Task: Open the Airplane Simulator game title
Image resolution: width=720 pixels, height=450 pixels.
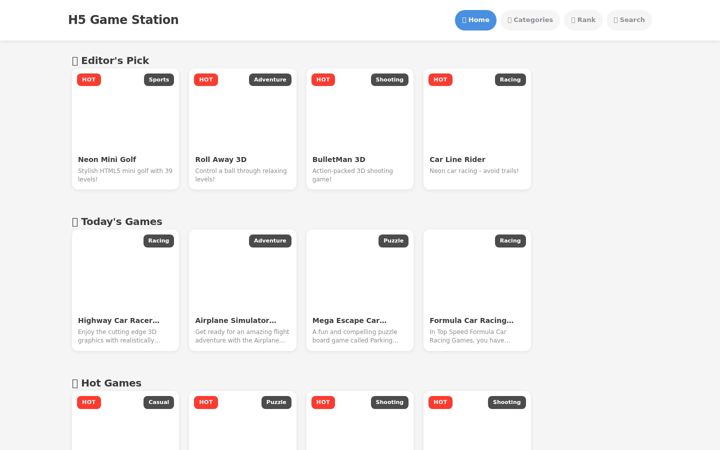Action: (x=236, y=321)
